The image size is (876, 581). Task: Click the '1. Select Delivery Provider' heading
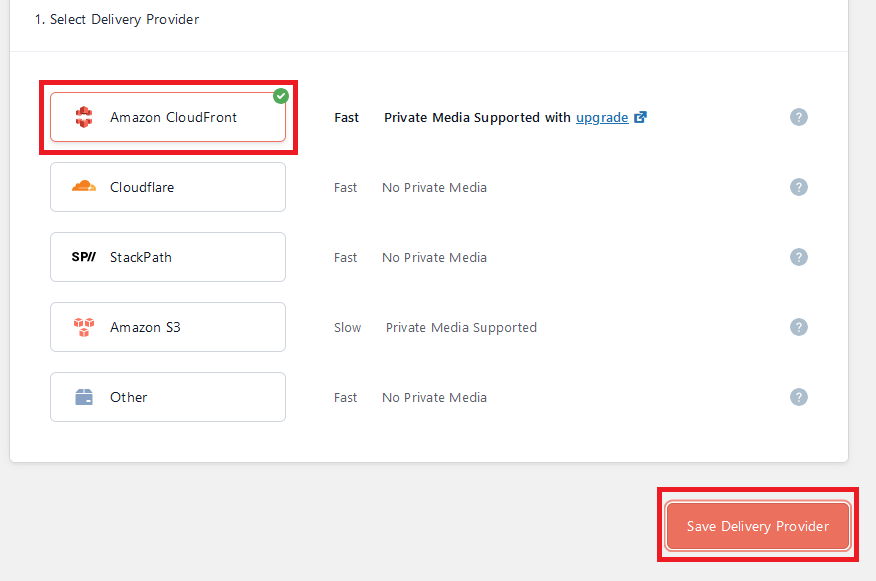[117, 20]
